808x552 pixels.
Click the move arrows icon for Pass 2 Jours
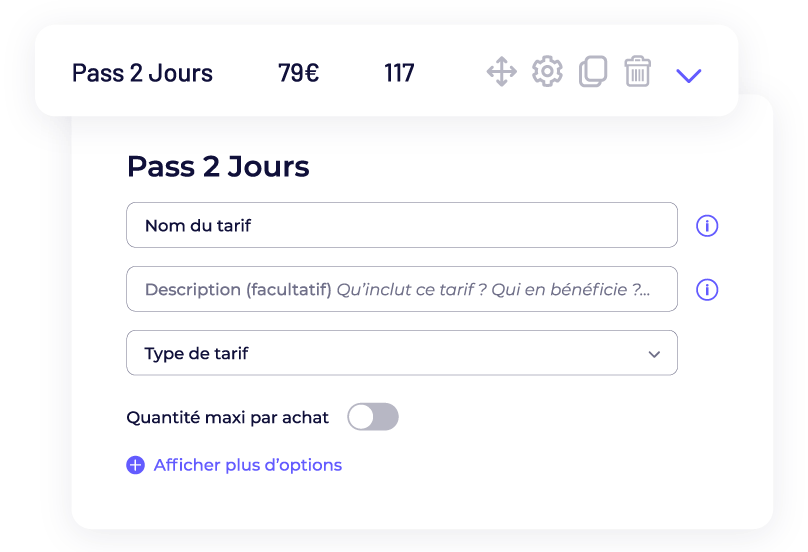pos(501,72)
